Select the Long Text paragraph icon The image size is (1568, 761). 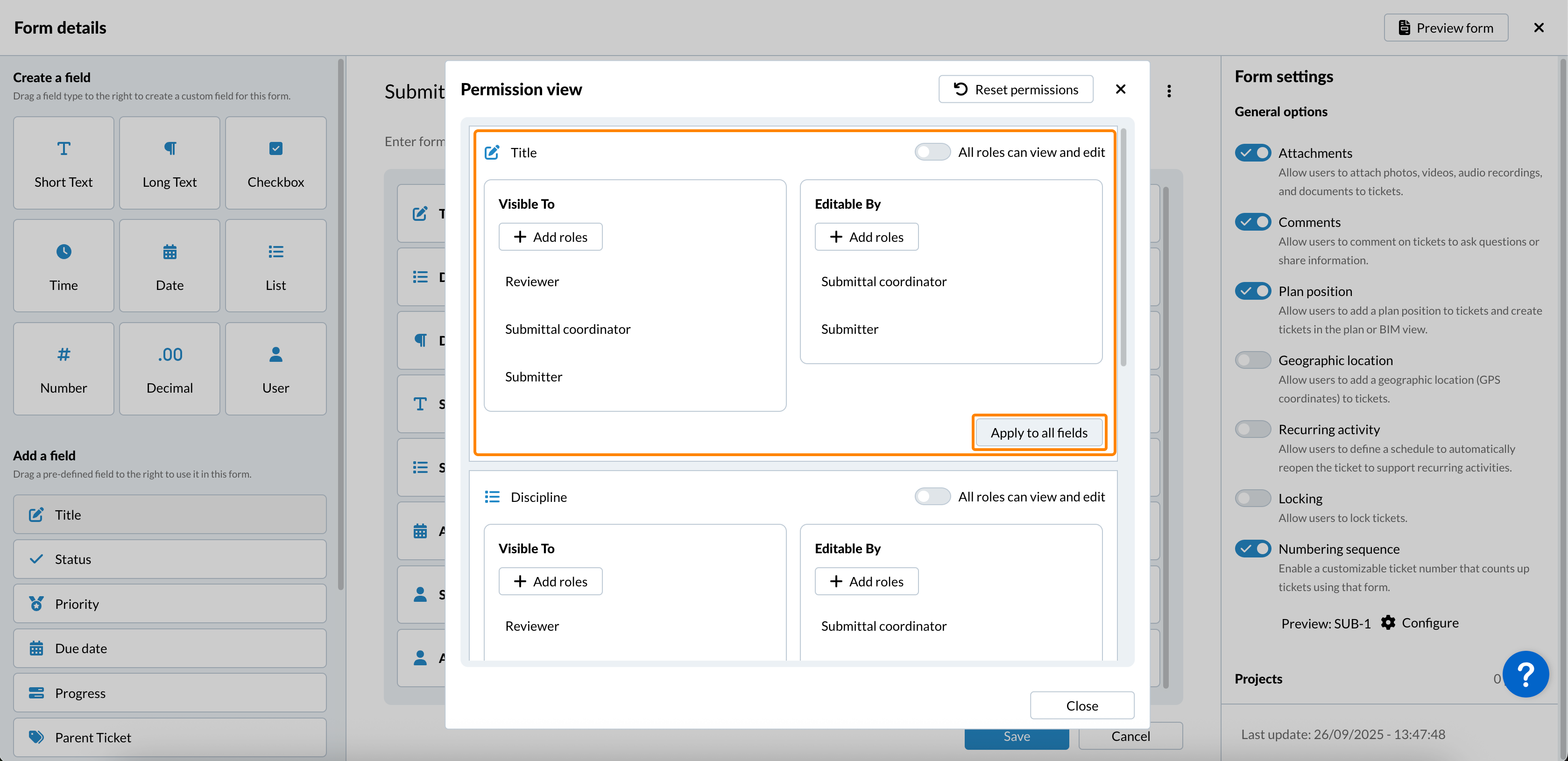pos(170,148)
